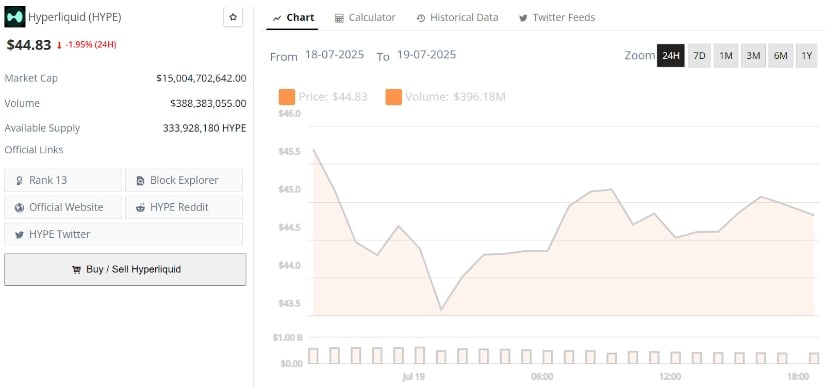Click the Available Supply value 333,928,180 HYPE
The image size is (825, 387).
click(x=205, y=128)
